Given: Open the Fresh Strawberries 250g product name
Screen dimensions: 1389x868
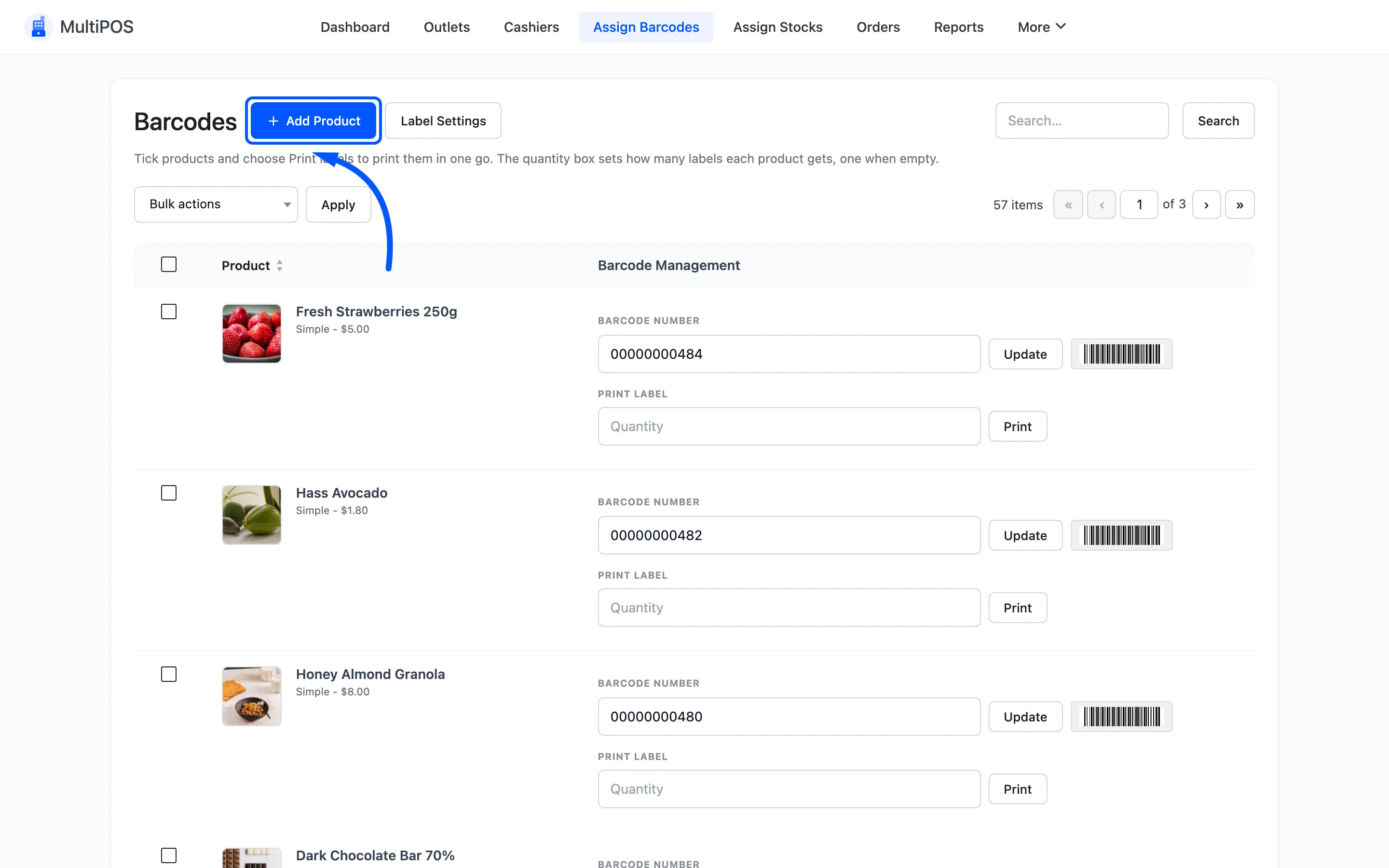Looking at the screenshot, I should (x=377, y=312).
